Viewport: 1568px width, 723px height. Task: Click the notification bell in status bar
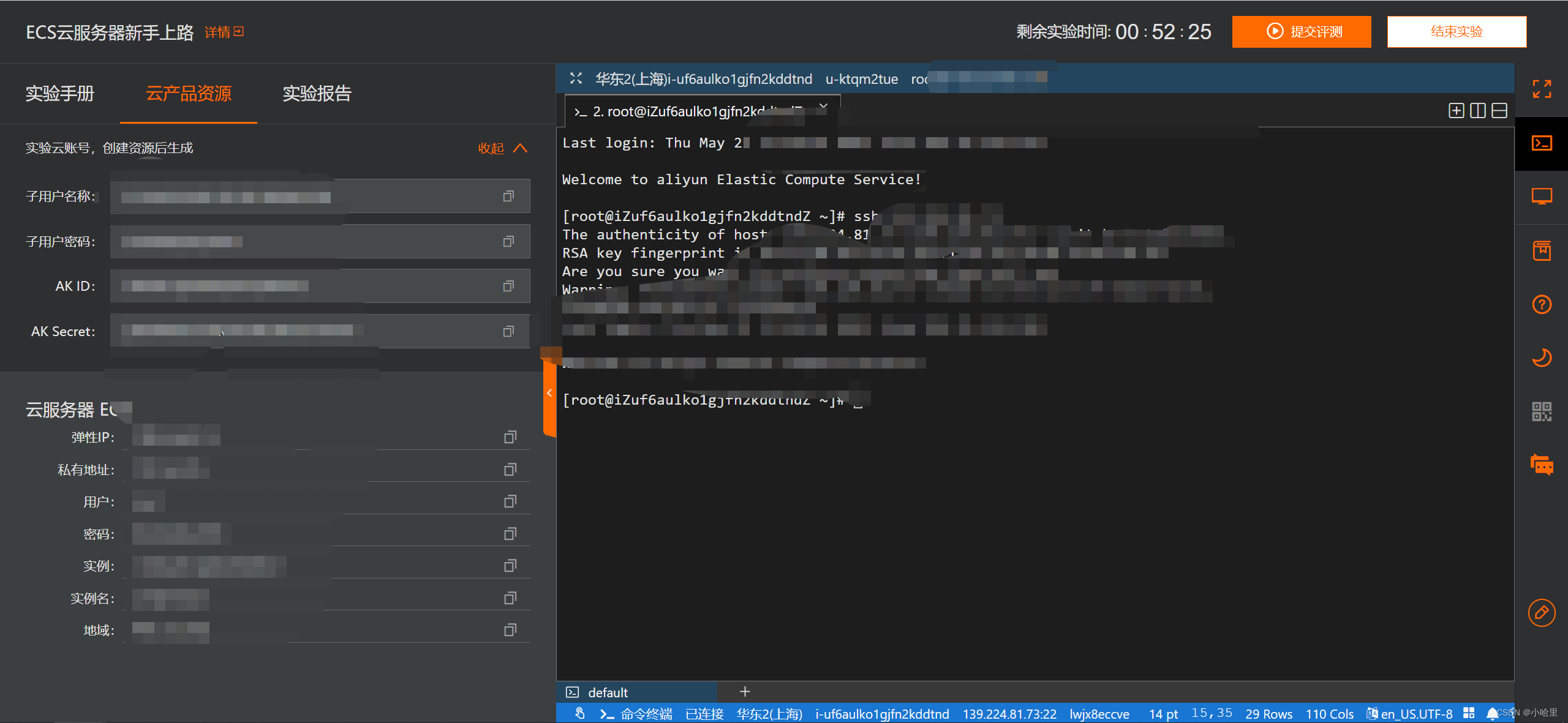pyautogui.click(x=1492, y=714)
